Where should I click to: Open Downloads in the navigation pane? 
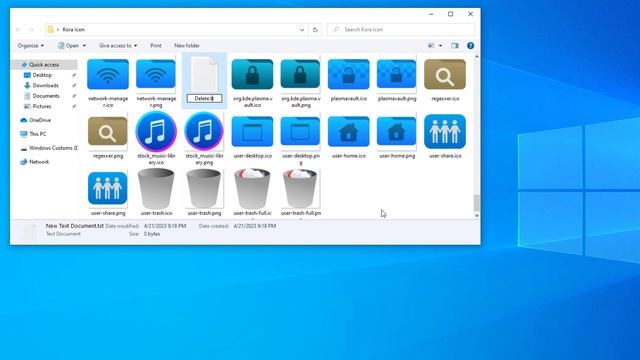[x=45, y=85]
